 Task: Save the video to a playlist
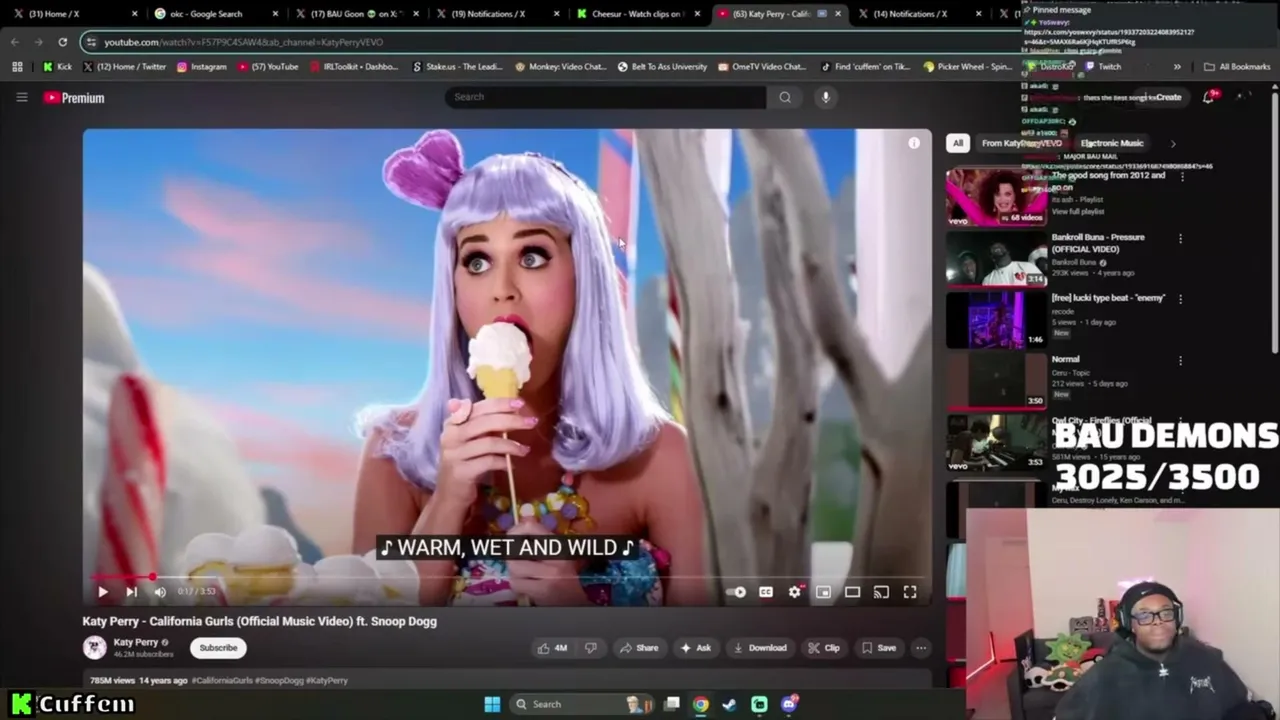pos(879,648)
